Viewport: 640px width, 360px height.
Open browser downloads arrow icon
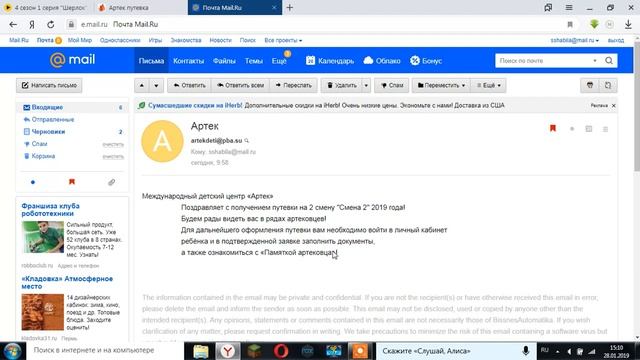tap(628, 24)
